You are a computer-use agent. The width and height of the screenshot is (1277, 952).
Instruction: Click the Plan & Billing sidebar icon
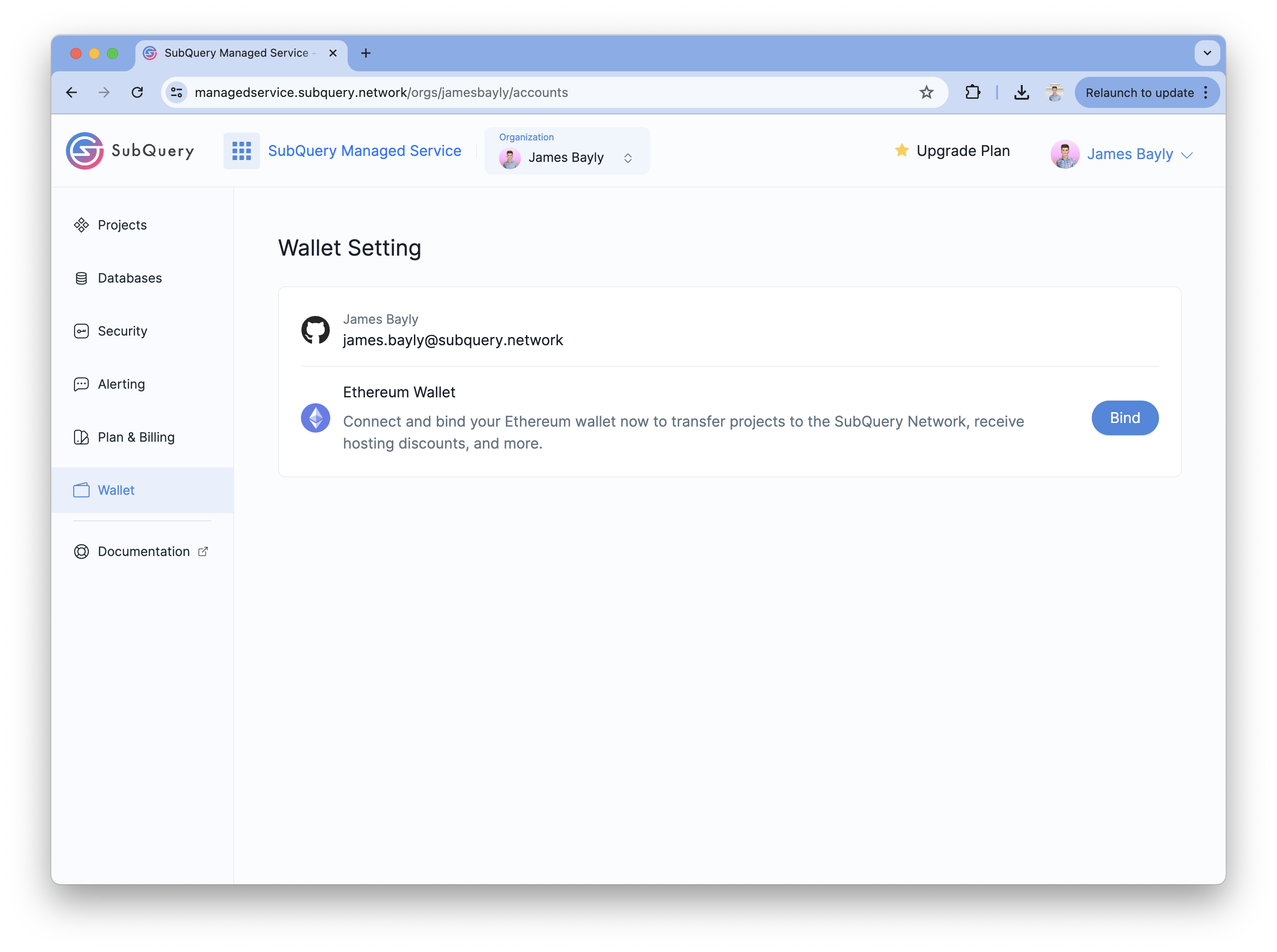coord(81,437)
